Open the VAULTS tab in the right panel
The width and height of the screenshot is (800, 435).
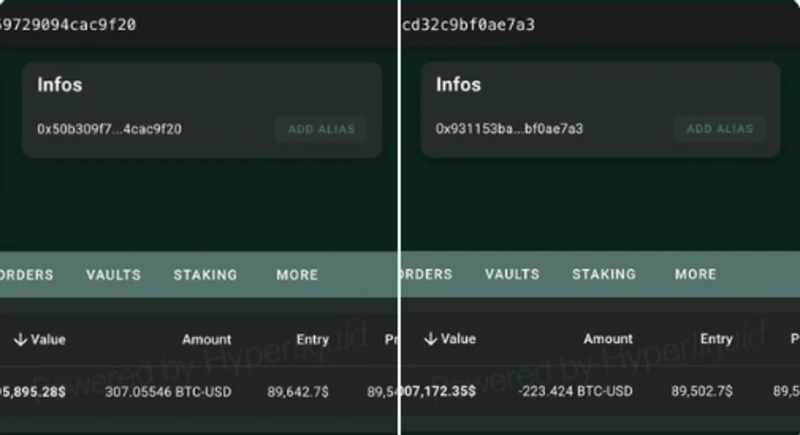(512, 274)
